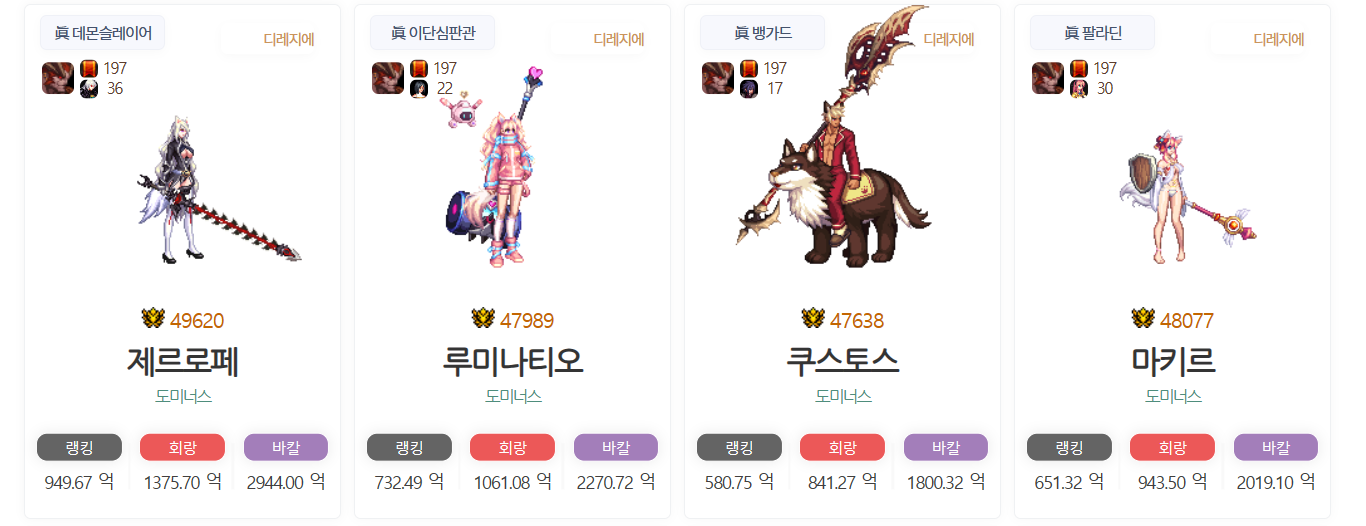Select the 바칼 badge under 쿠스토스
1366x526 pixels.
tap(946, 447)
